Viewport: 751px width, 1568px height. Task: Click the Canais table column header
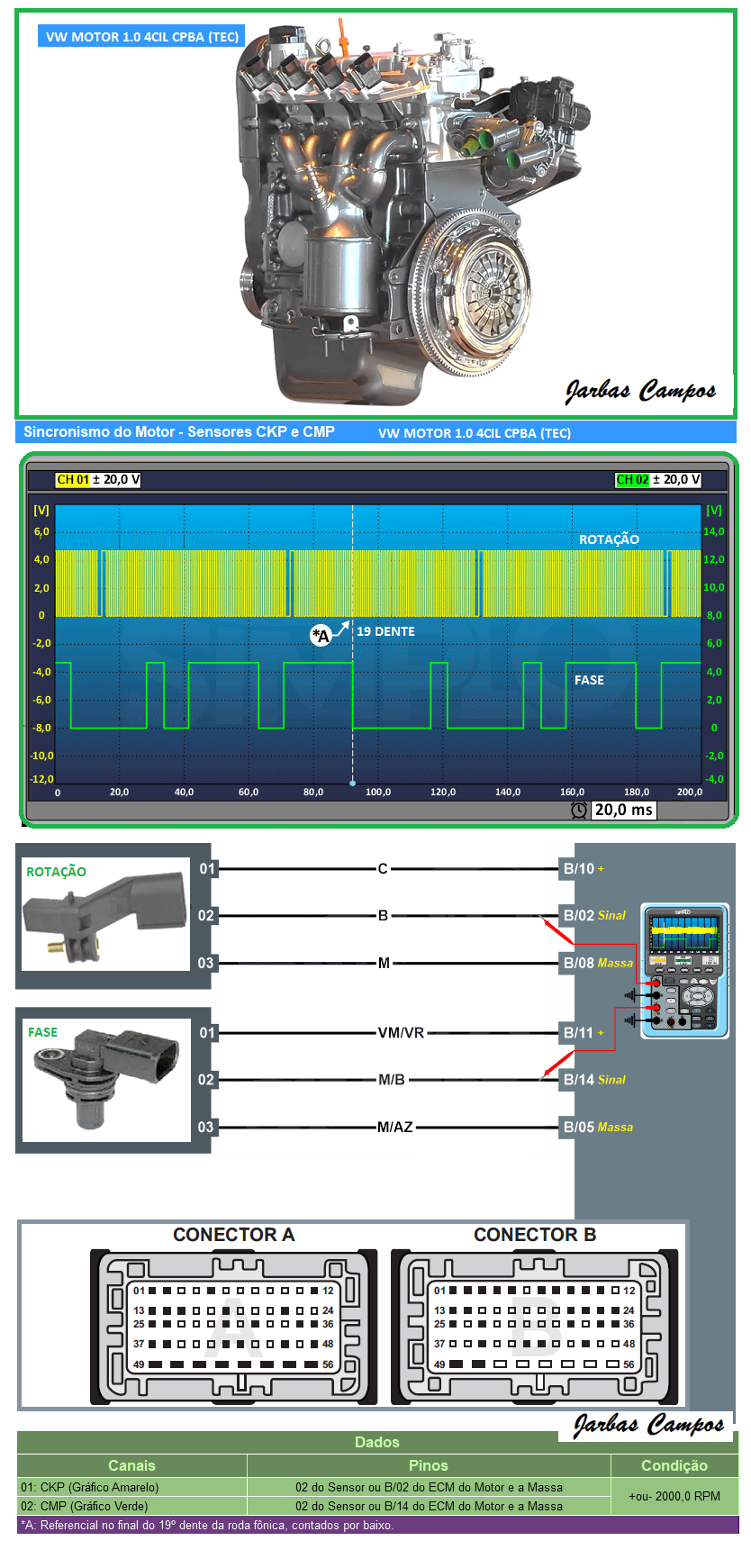[x=131, y=1465]
